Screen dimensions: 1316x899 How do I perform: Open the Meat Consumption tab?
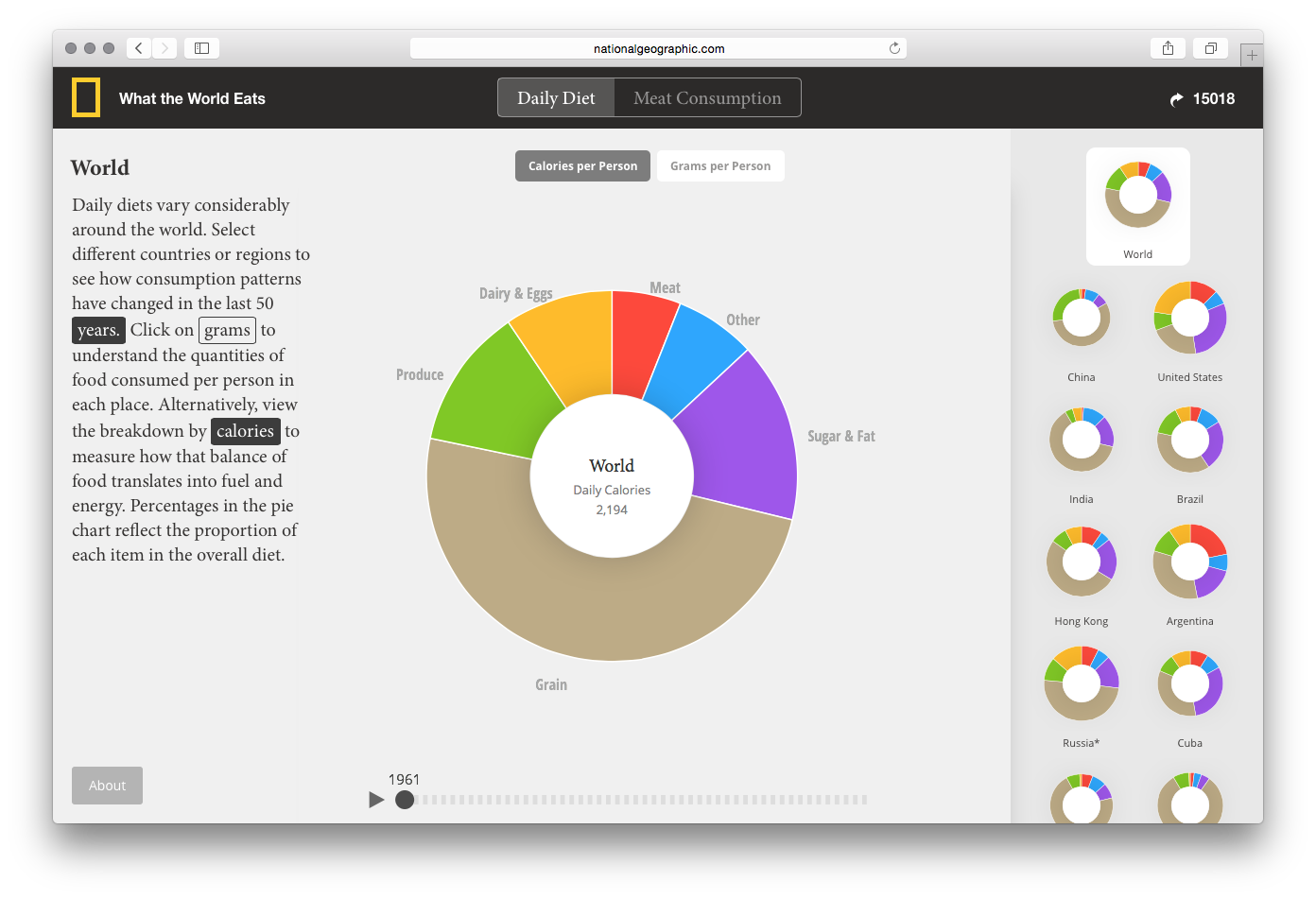click(707, 98)
